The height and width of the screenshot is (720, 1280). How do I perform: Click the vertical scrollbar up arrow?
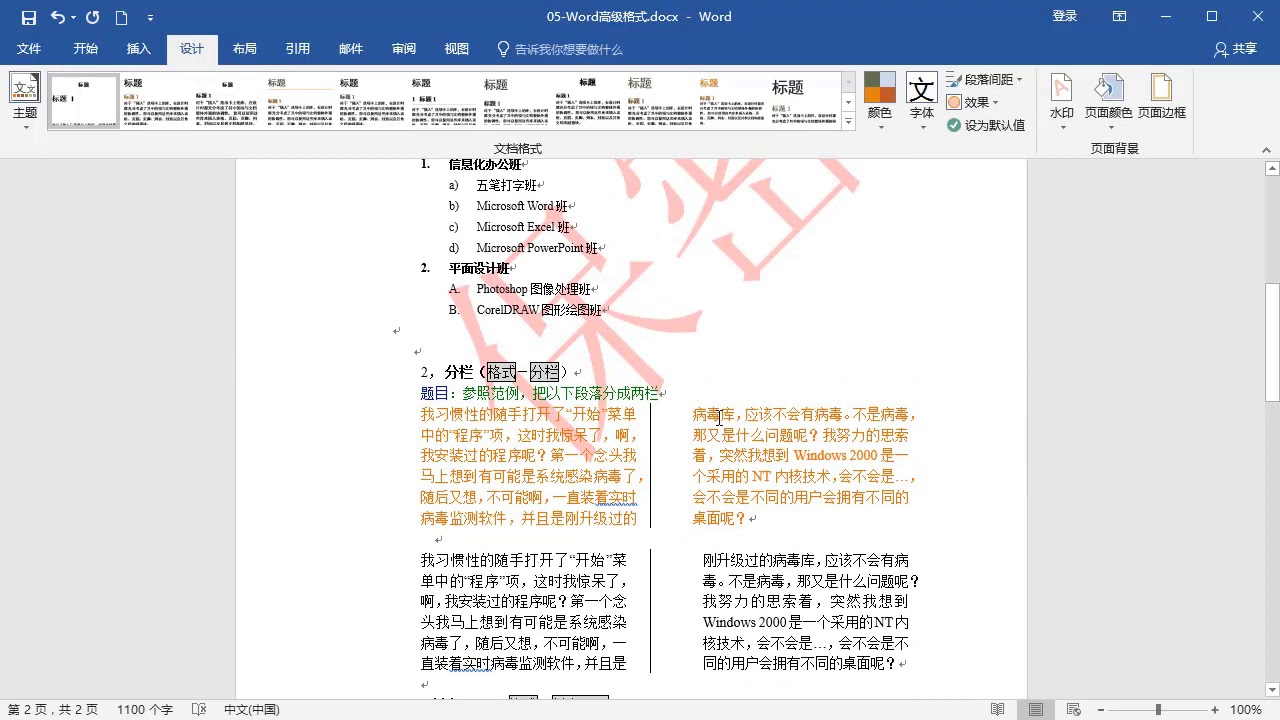[1271, 169]
